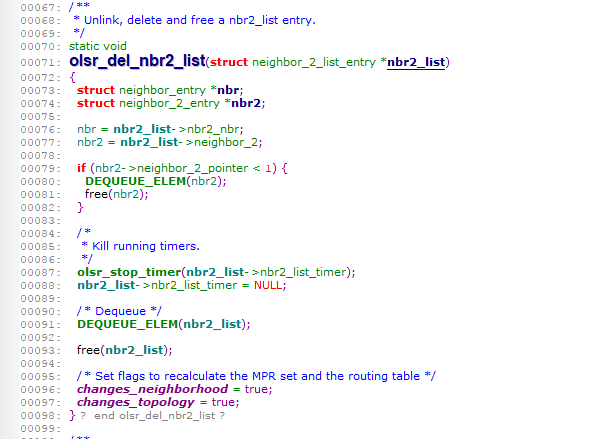The height and width of the screenshot is (439, 590).
Task: Click the DEQUEUE_ELEM(nbr2) macro call
Action: tap(155, 181)
